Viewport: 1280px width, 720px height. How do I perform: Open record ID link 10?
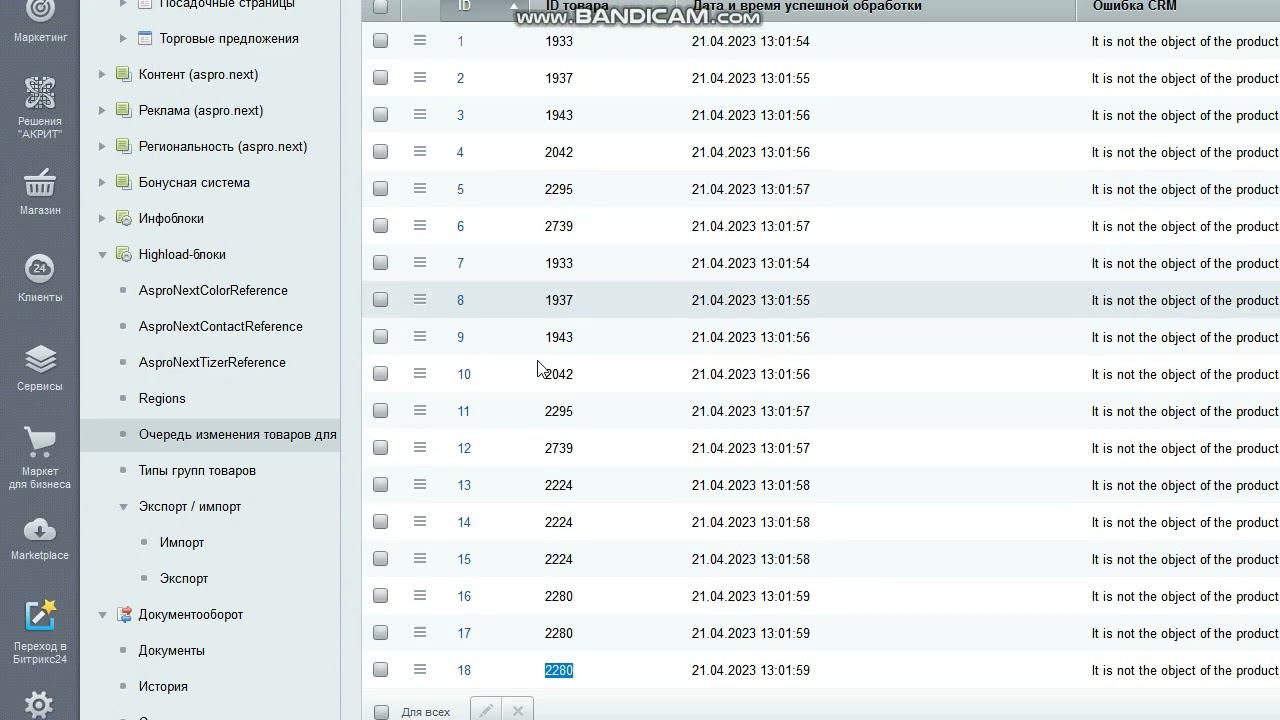click(464, 374)
